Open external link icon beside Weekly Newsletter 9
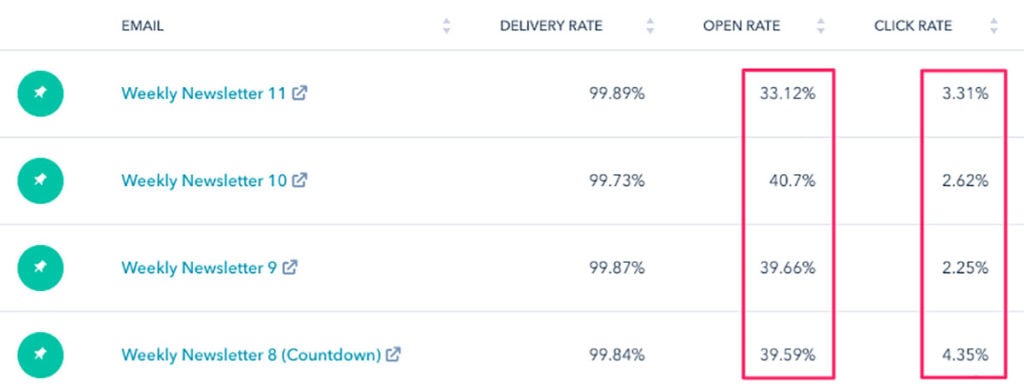The width and height of the screenshot is (1024, 390). point(290,267)
